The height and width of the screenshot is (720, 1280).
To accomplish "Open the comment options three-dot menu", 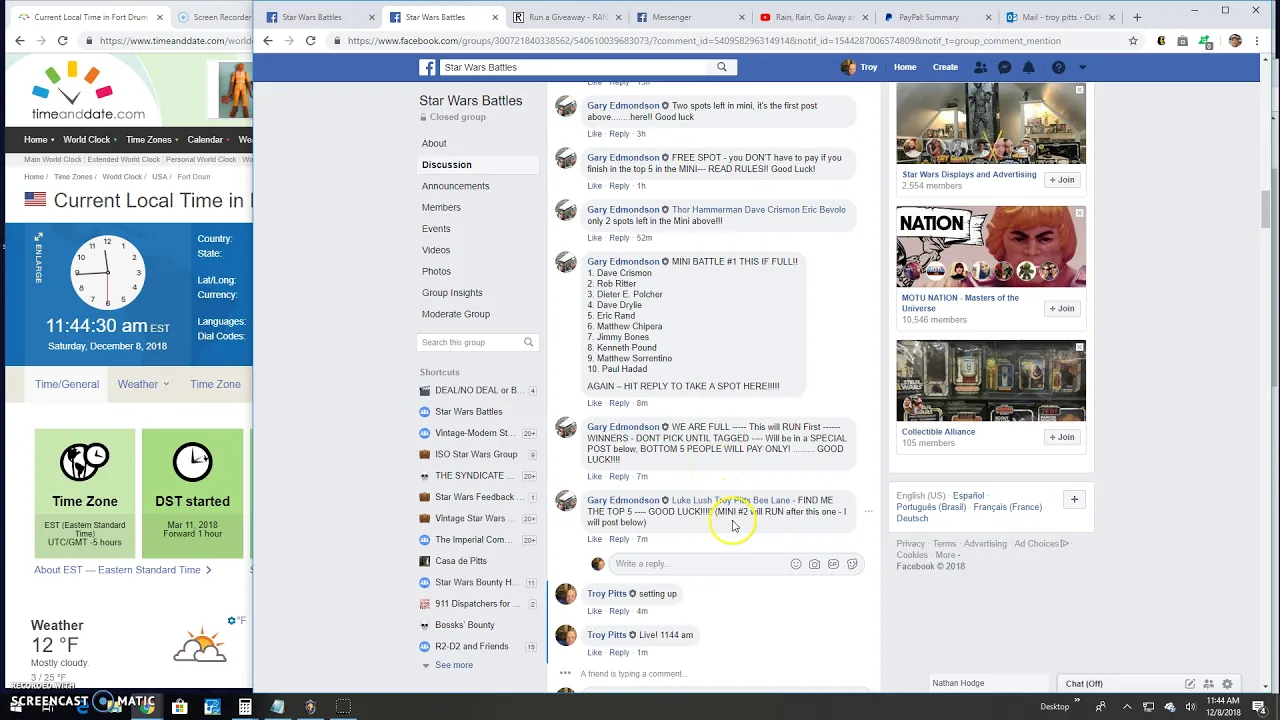I will pos(868,511).
